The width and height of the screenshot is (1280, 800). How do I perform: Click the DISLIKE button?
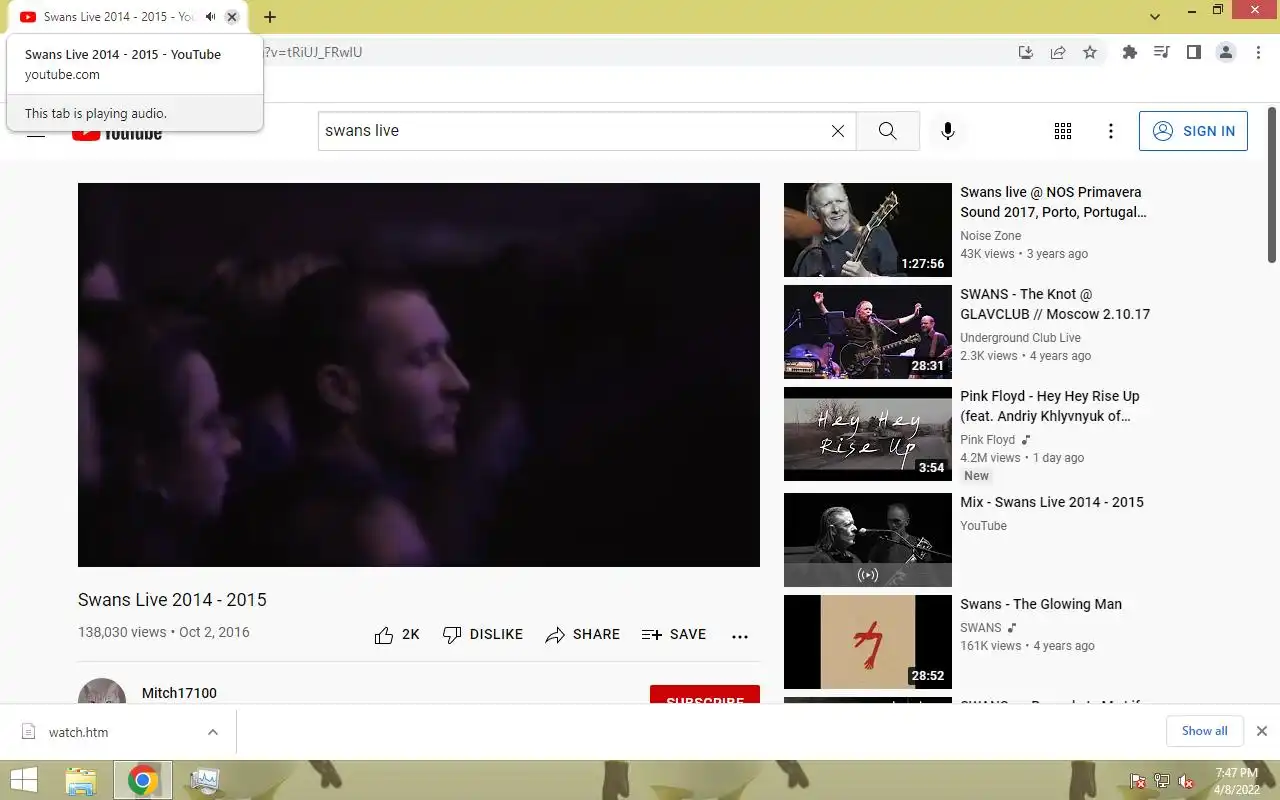click(483, 635)
